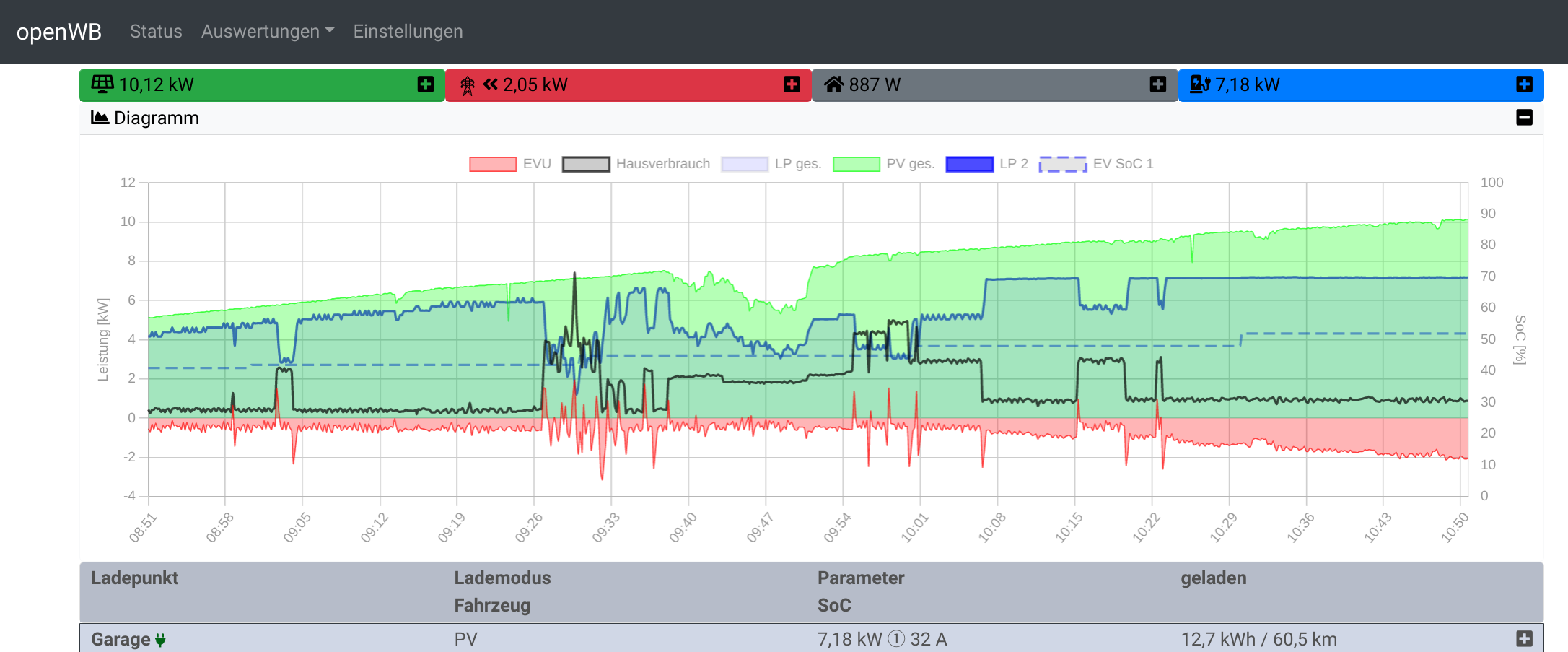The width and height of the screenshot is (1568, 652).
Task: Click the house consumption icon
Action: [x=833, y=84]
